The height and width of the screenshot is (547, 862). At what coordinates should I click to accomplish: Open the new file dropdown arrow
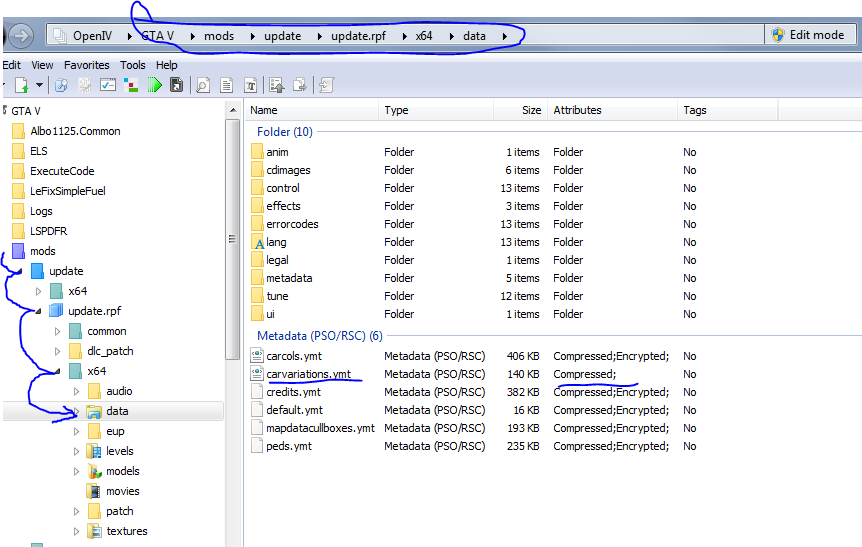pyautogui.click(x=39, y=86)
